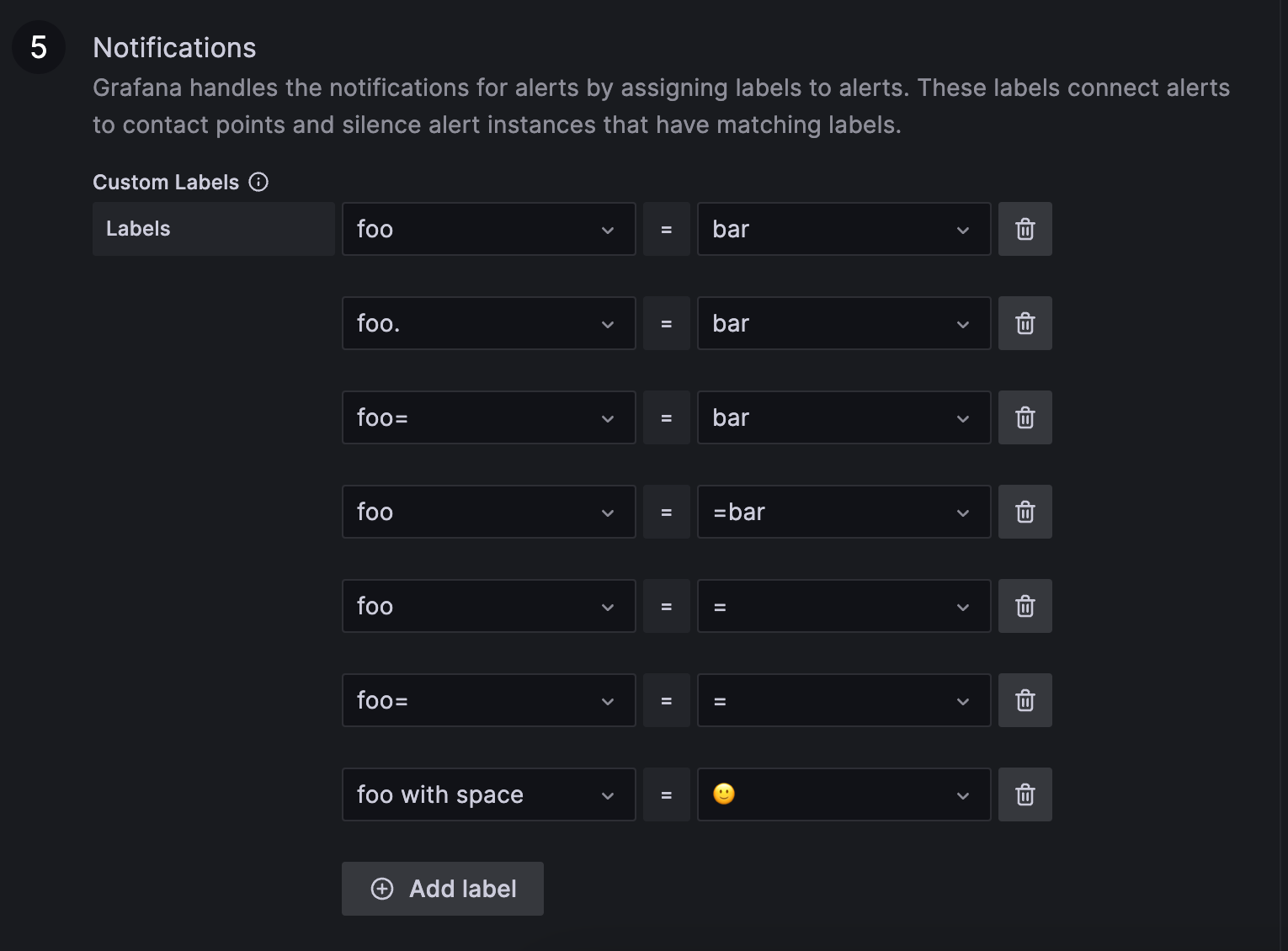Expand the "bar" value dropdown in row one
The image size is (1288, 951).
point(963,228)
